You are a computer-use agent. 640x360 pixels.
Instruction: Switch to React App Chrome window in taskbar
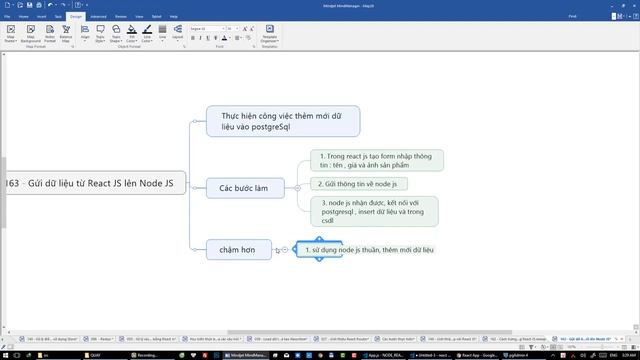pyautogui.click(x=477, y=356)
